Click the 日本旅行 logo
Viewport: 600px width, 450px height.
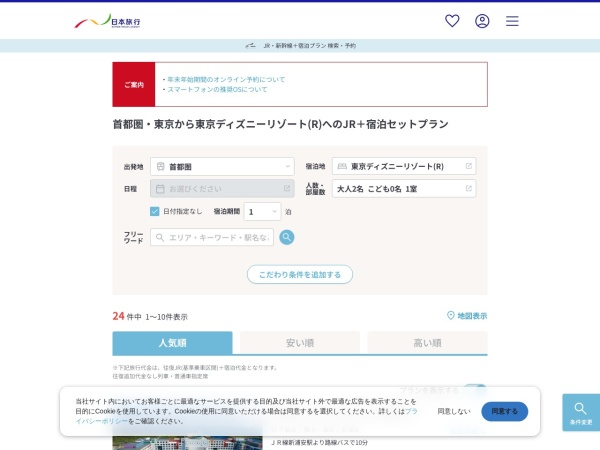click(x=108, y=21)
